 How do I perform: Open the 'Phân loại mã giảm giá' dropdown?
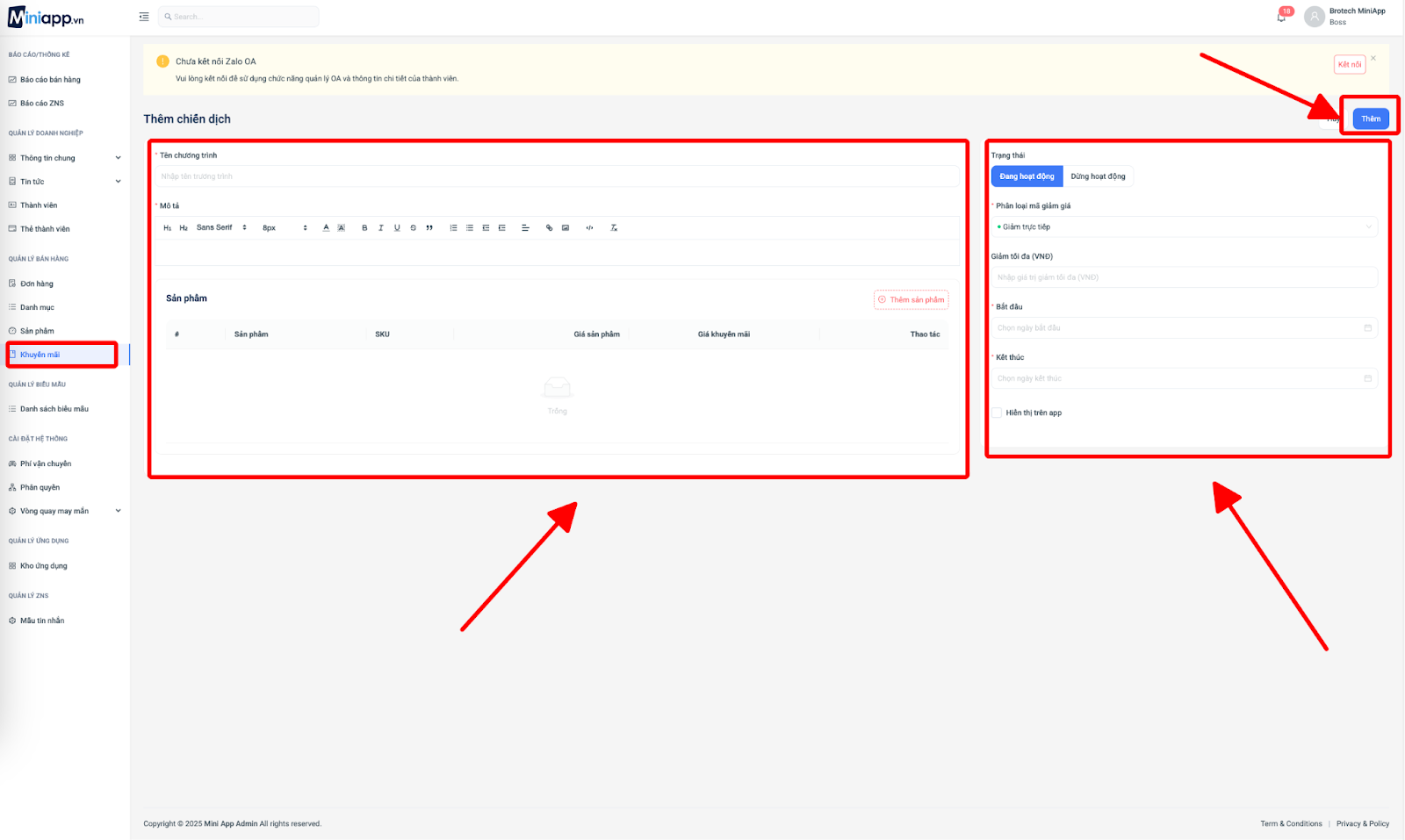click(1184, 227)
